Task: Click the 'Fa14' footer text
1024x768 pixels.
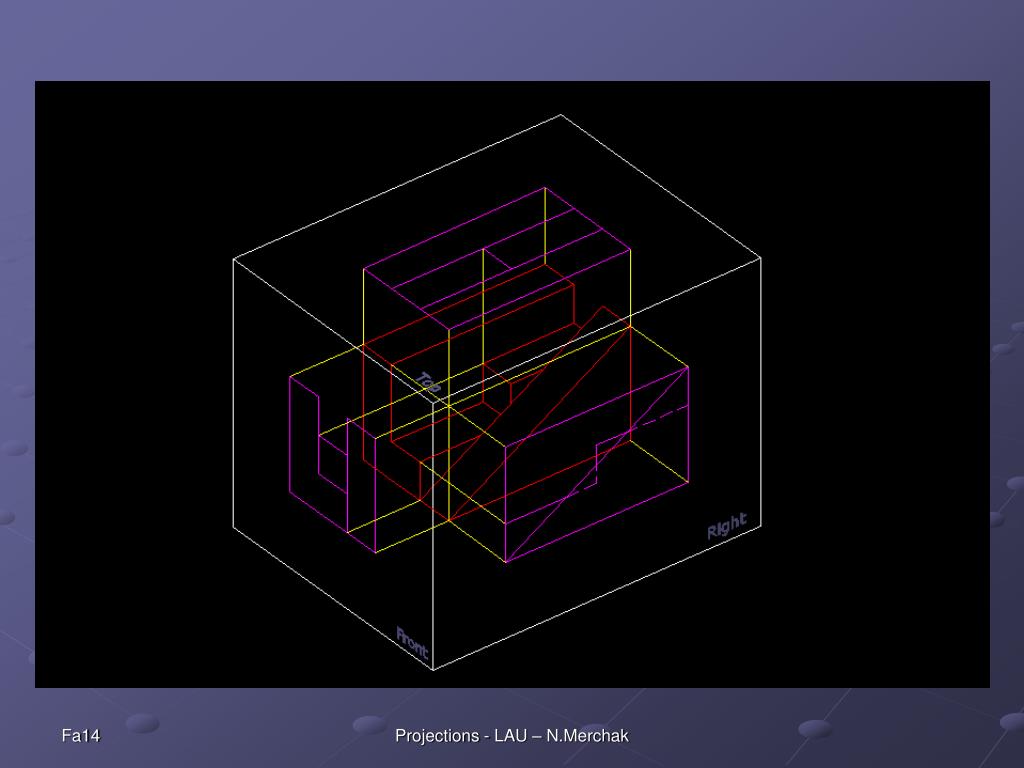Action: (81, 736)
